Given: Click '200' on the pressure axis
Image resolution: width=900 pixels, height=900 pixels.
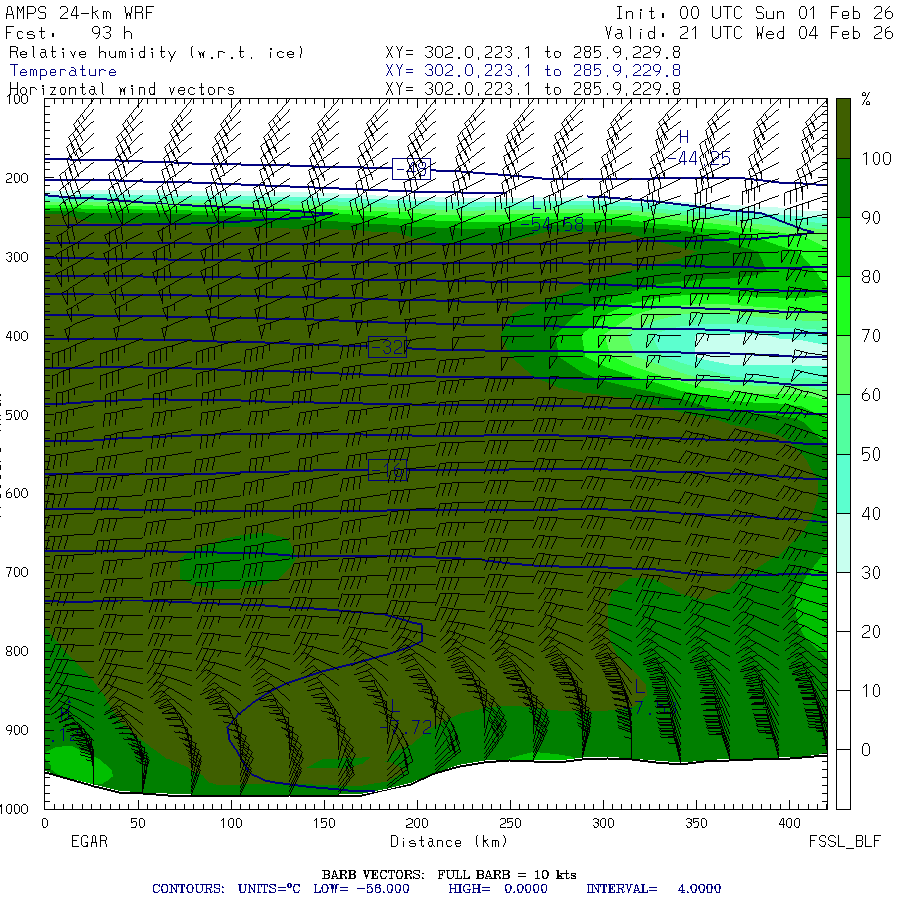Looking at the screenshot, I should (17, 178).
